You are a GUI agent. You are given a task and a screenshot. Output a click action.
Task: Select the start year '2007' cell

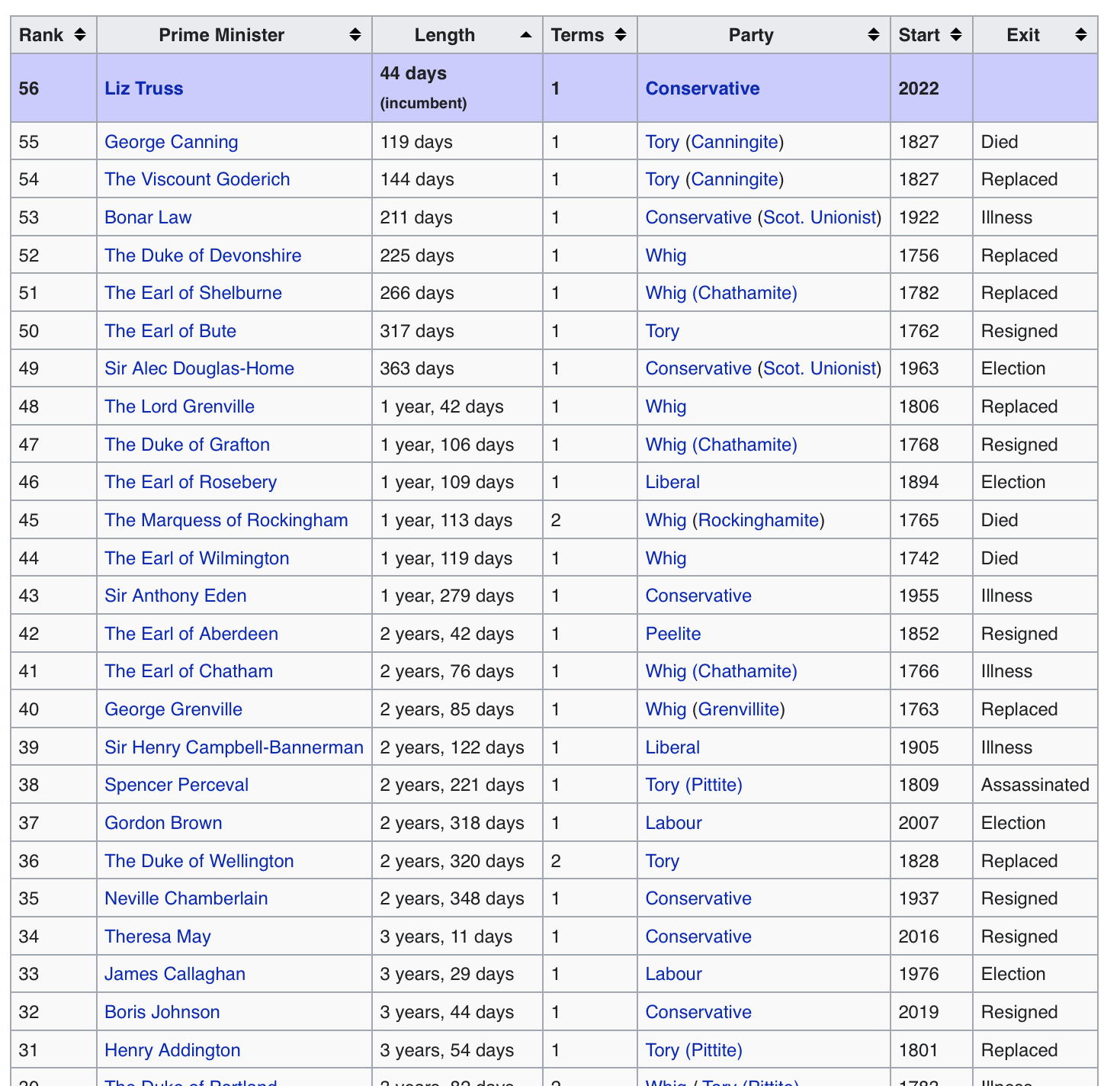click(x=932, y=823)
